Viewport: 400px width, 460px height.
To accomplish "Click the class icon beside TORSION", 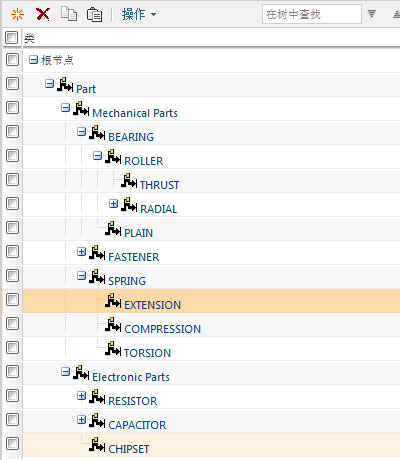I will click(113, 349).
